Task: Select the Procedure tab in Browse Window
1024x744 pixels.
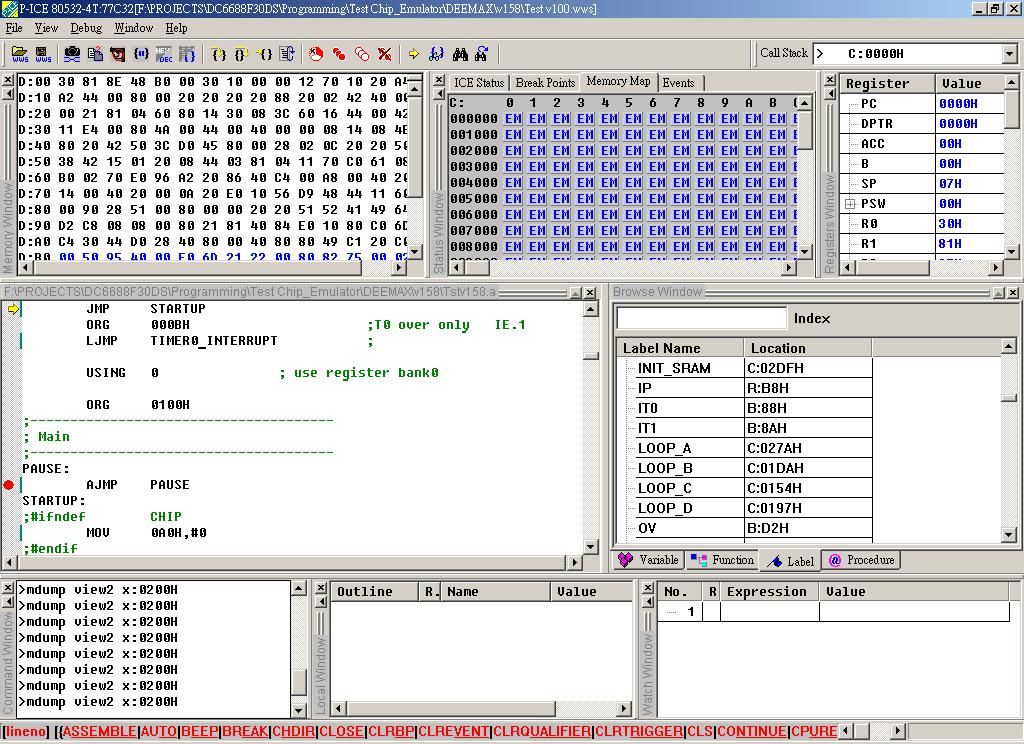Action: [x=862, y=560]
